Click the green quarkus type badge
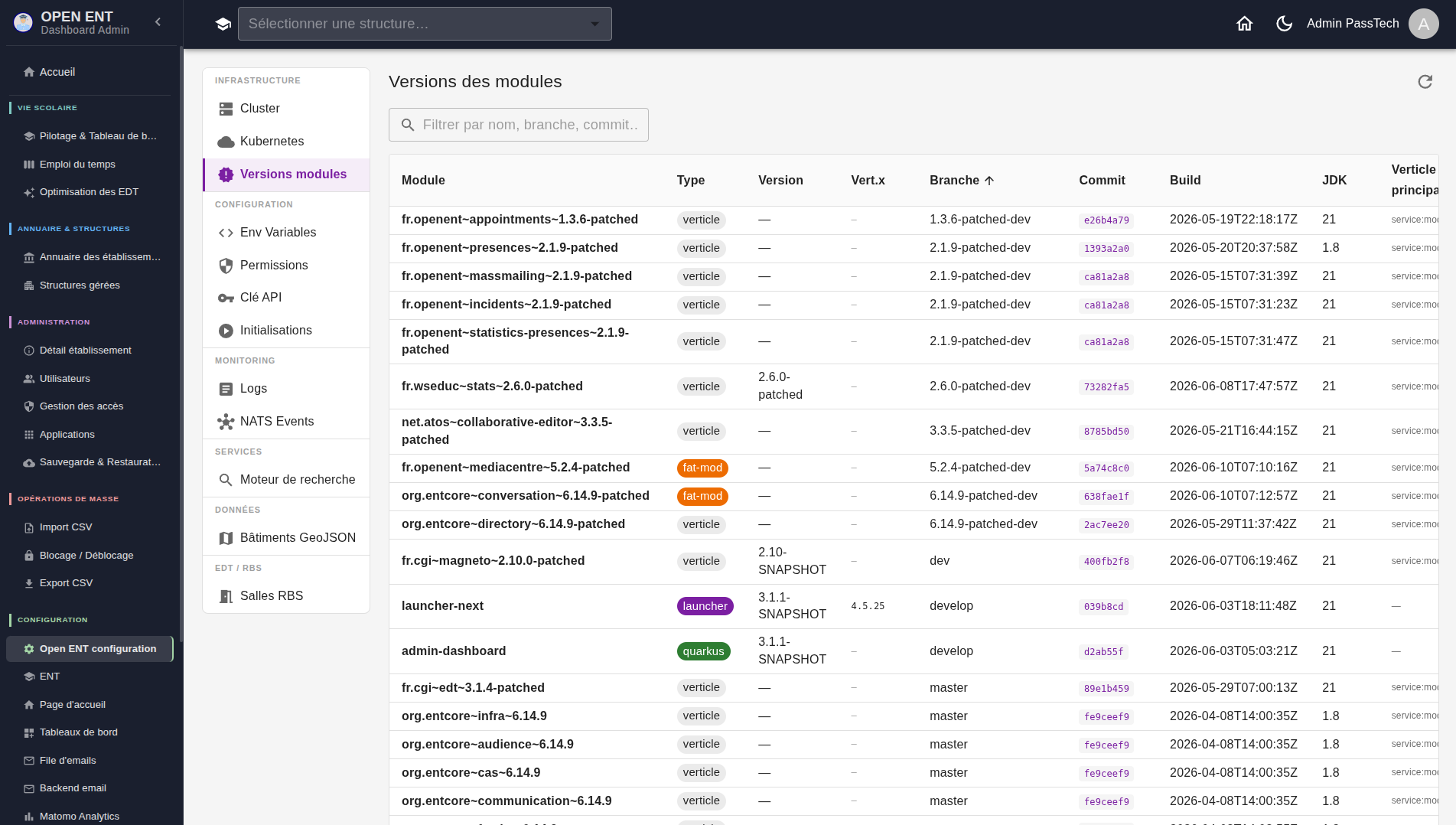Screen dimensions: 1456x825 [x=704, y=651]
